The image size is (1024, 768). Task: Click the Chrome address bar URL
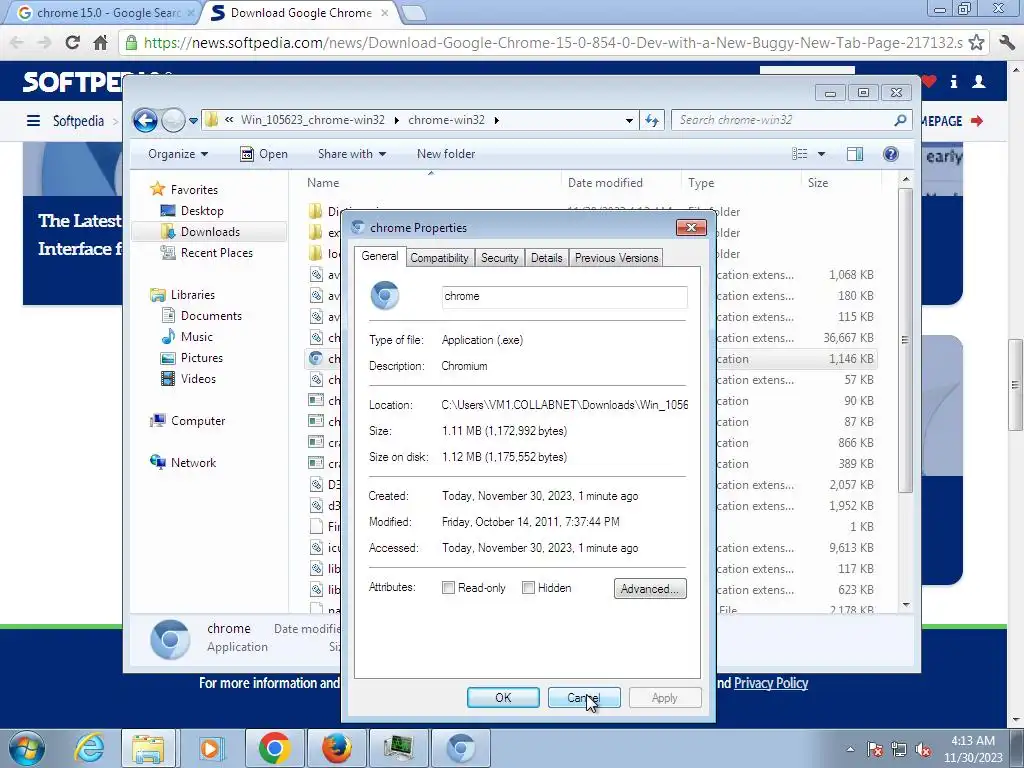click(552, 43)
